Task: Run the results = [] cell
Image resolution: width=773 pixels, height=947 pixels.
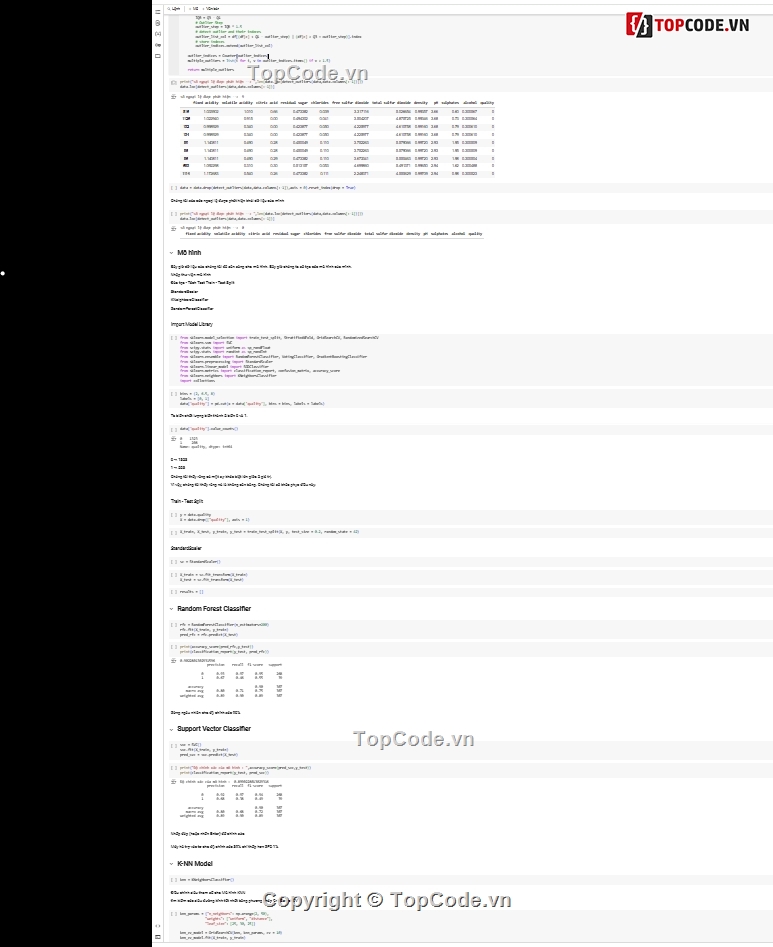Action: pos(174,592)
